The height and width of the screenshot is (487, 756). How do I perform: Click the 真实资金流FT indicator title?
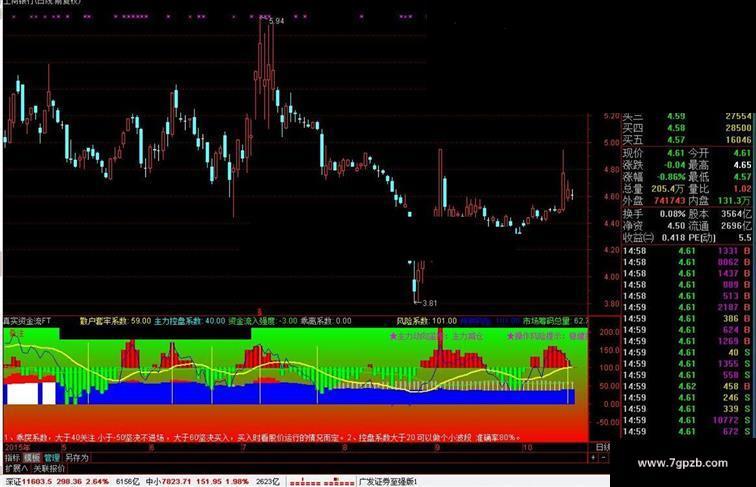27,321
